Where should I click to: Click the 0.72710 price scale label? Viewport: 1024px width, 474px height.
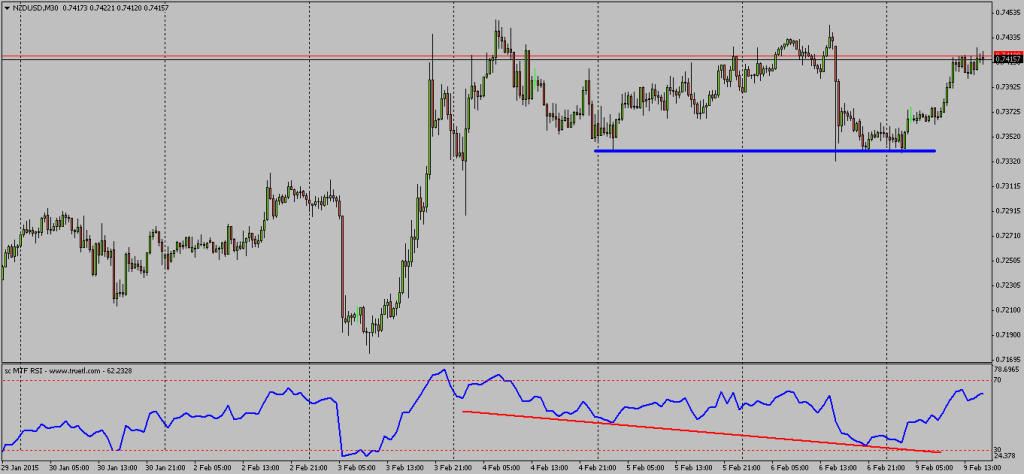[1008, 236]
